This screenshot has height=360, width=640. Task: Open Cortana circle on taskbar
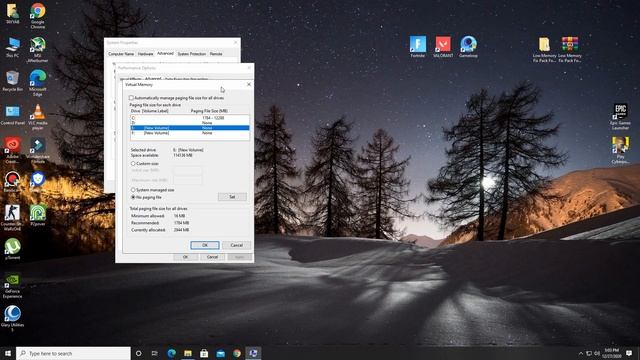138,353
